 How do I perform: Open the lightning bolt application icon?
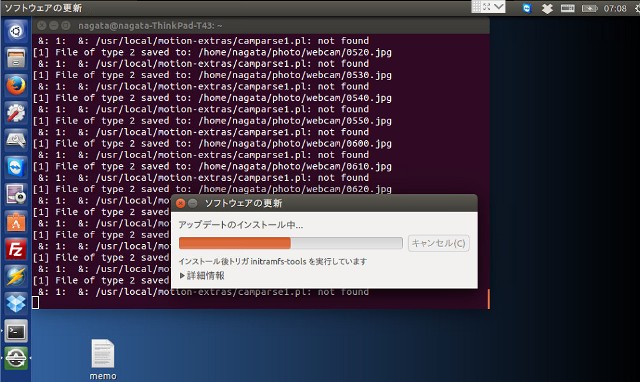[x=16, y=277]
